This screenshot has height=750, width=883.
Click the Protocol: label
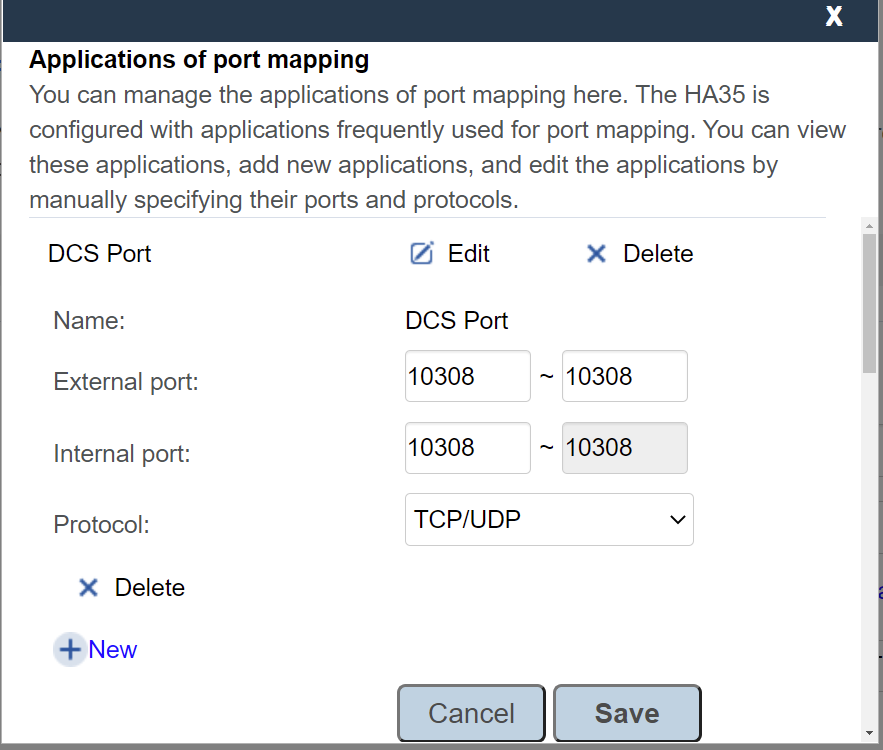tap(101, 524)
